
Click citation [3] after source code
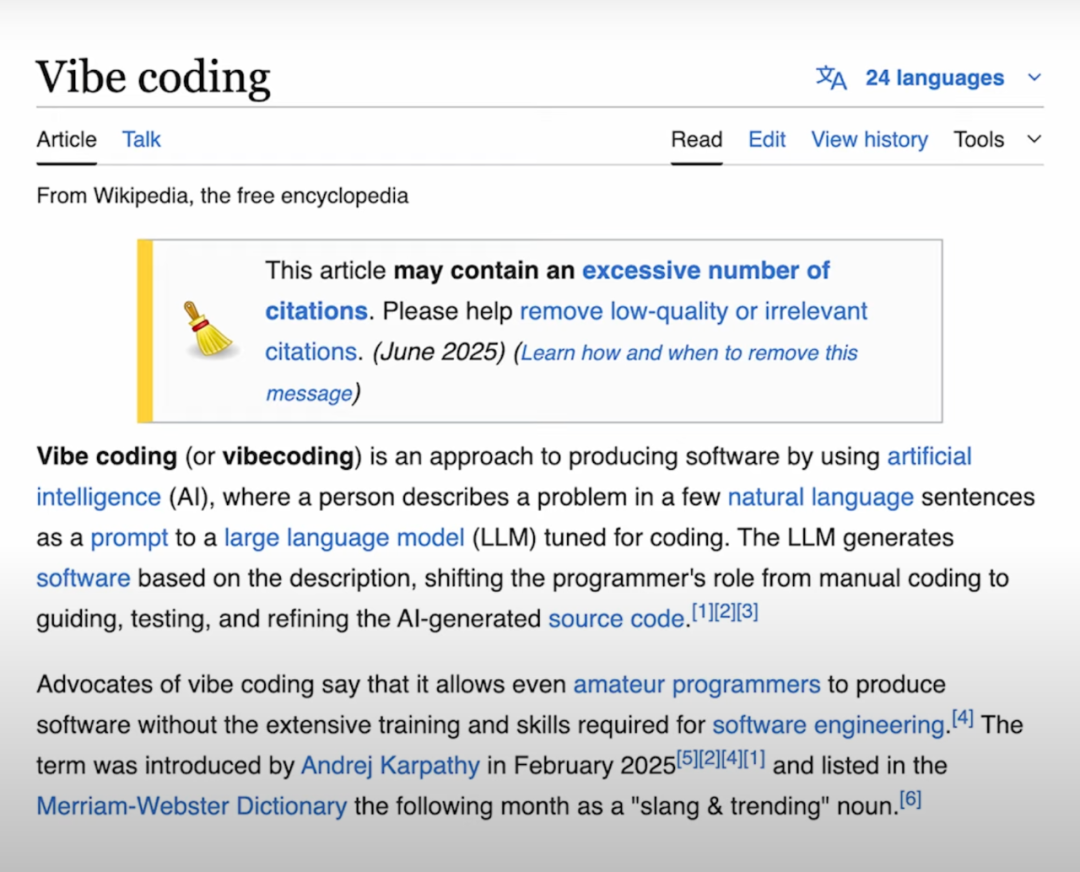pyautogui.click(x=747, y=611)
